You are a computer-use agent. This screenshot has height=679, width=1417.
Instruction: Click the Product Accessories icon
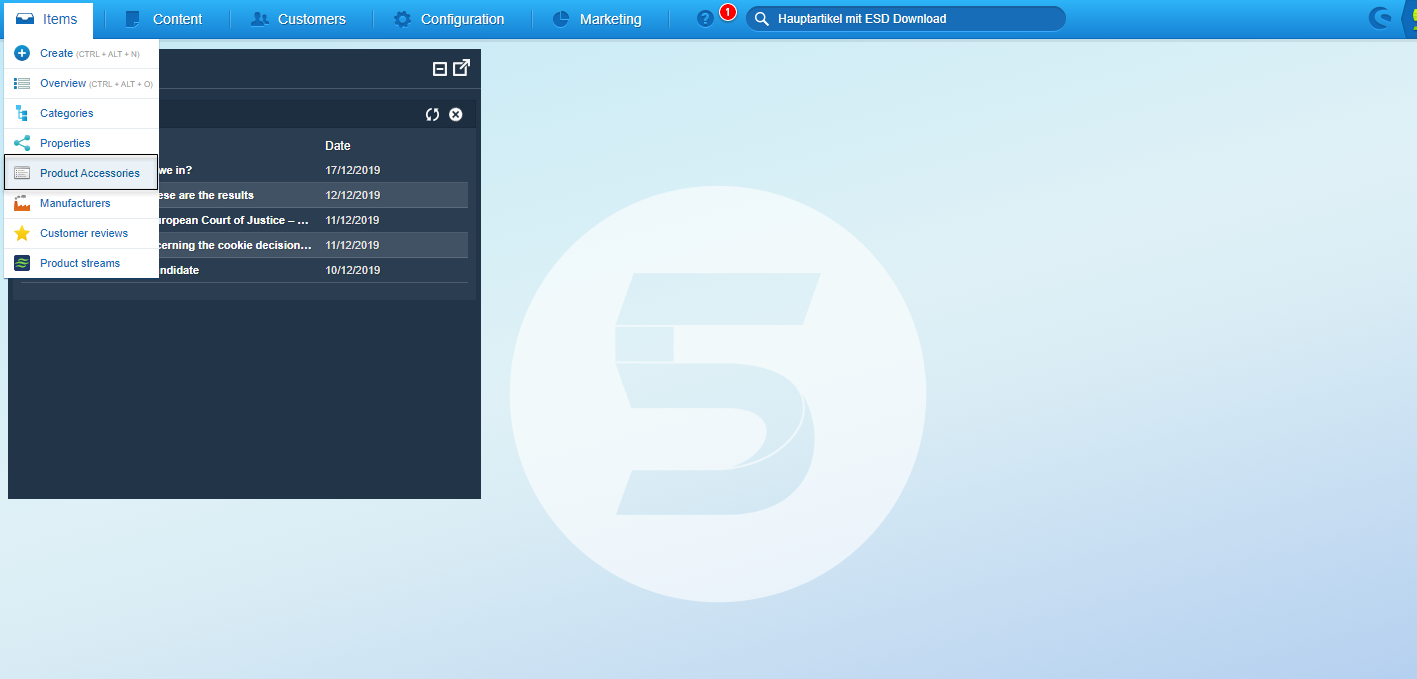[22, 173]
